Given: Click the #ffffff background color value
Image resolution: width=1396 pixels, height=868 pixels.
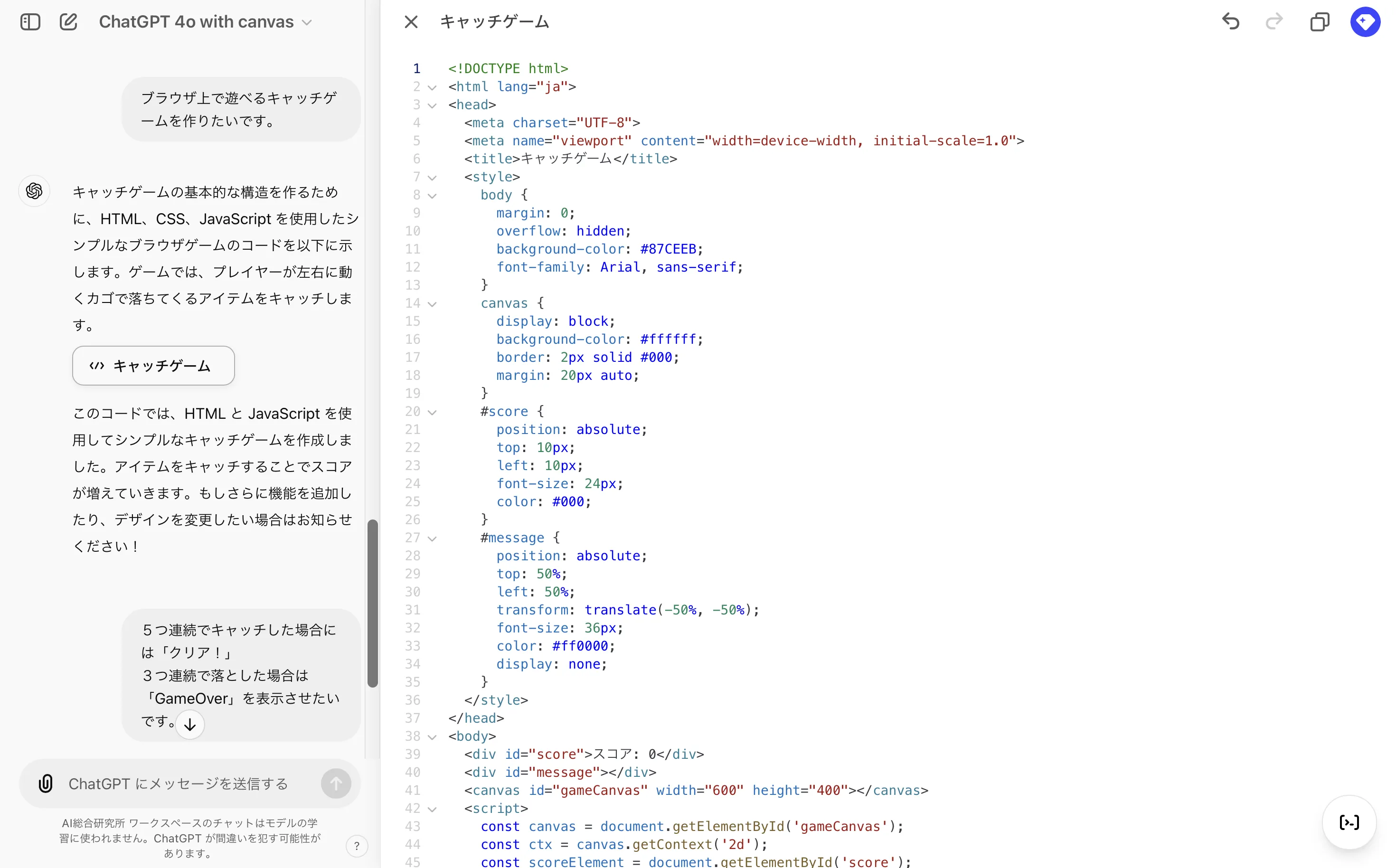Looking at the screenshot, I should [x=668, y=339].
